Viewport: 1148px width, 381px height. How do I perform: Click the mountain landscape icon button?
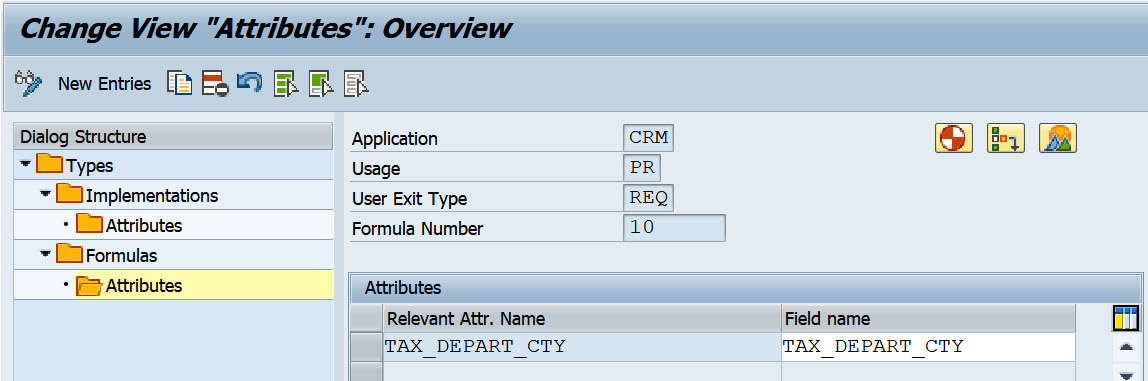pos(1058,138)
